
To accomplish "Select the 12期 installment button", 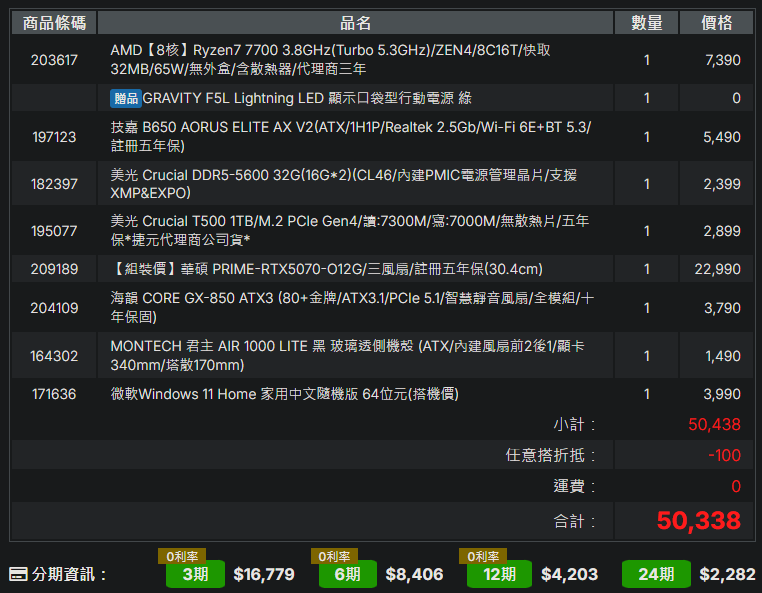I will point(499,574).
